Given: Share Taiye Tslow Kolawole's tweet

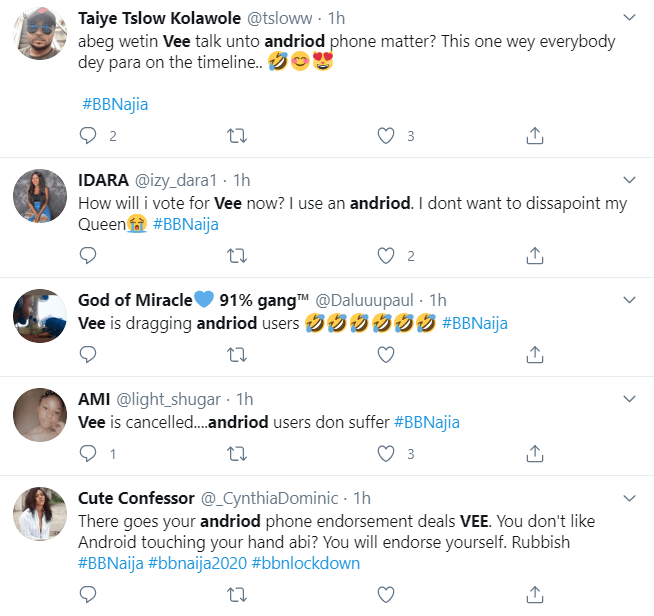Looking at the screenshot, I should (535, 135).
